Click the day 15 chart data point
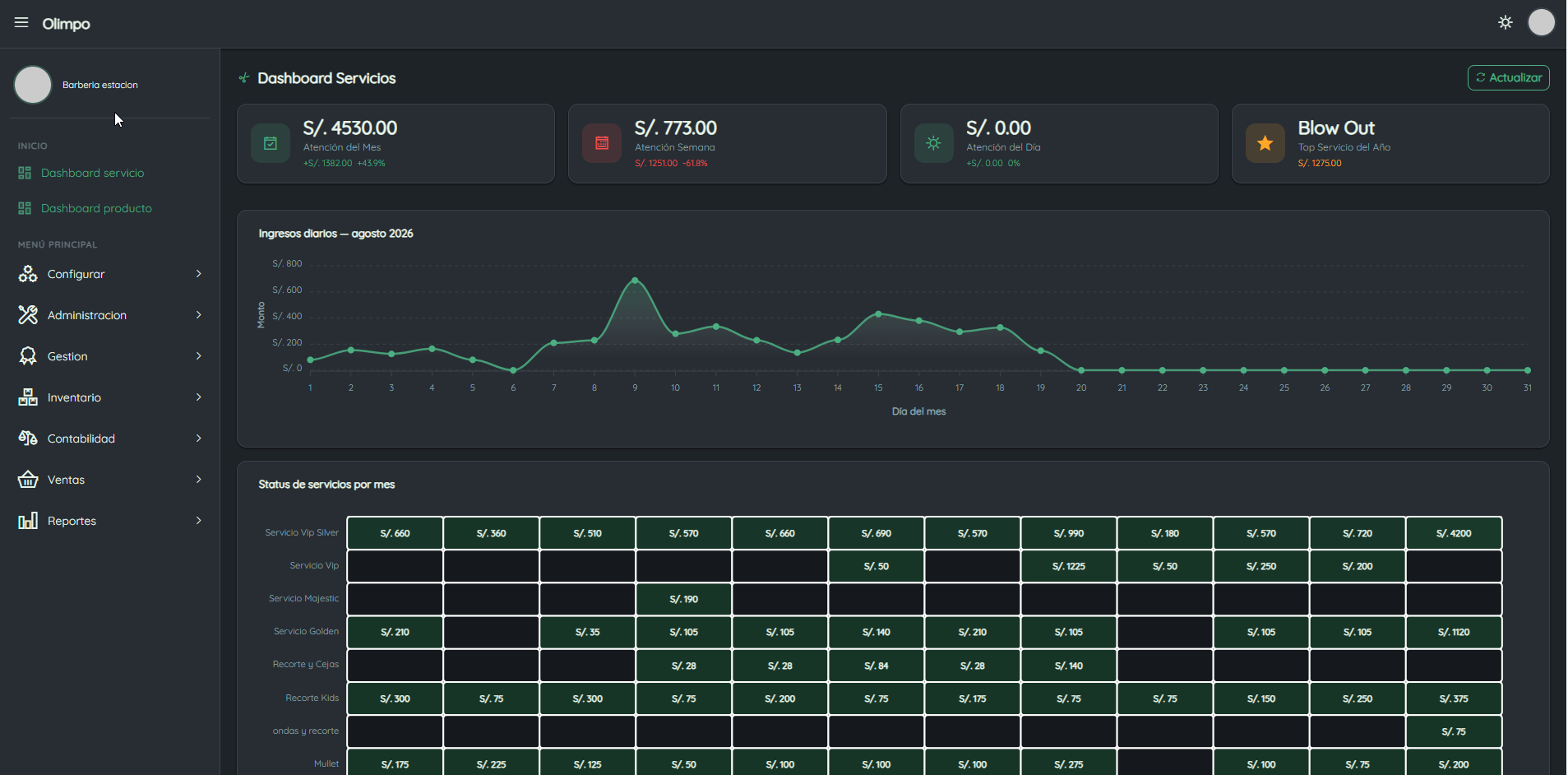1568x775 pixels. point(878,314)
